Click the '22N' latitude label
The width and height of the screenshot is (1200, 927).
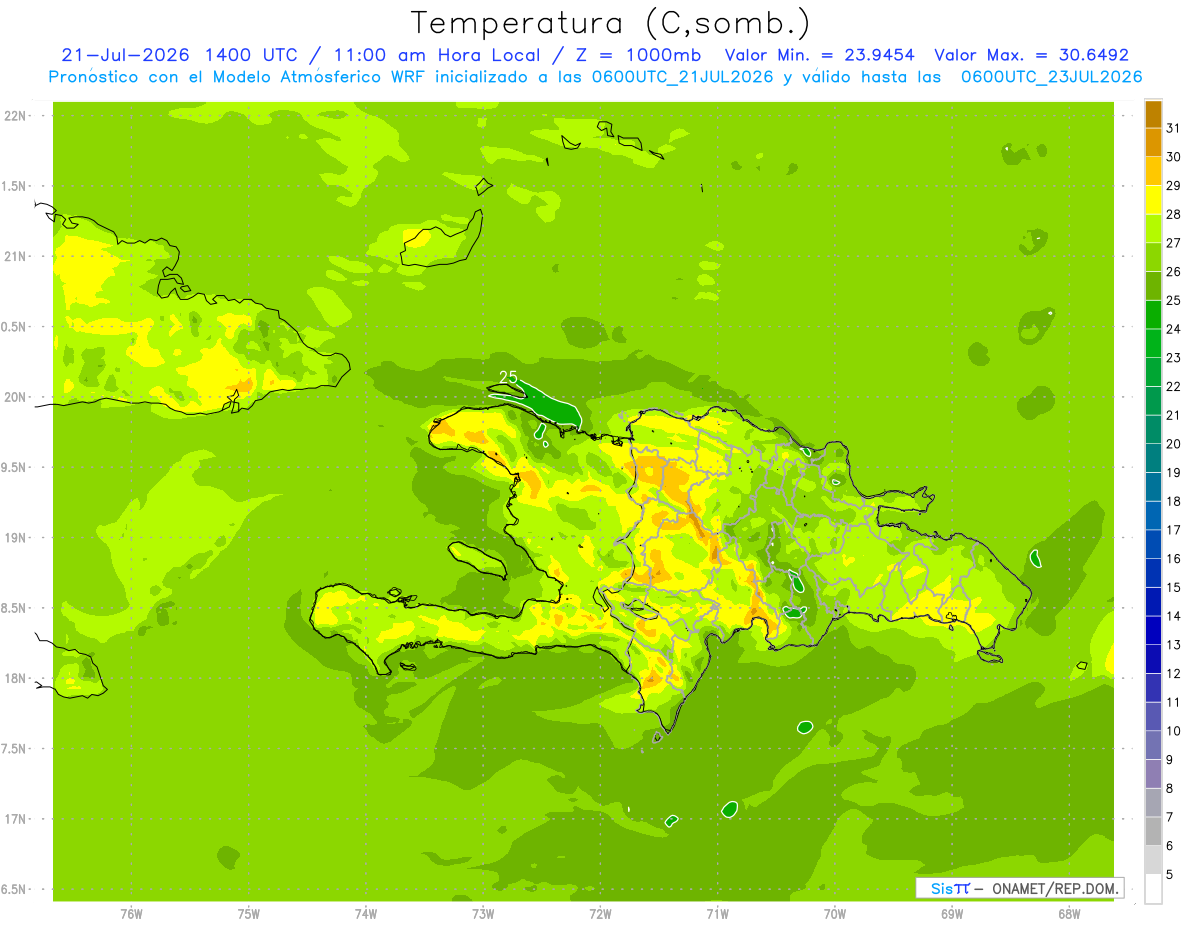[x=14, y=116]
